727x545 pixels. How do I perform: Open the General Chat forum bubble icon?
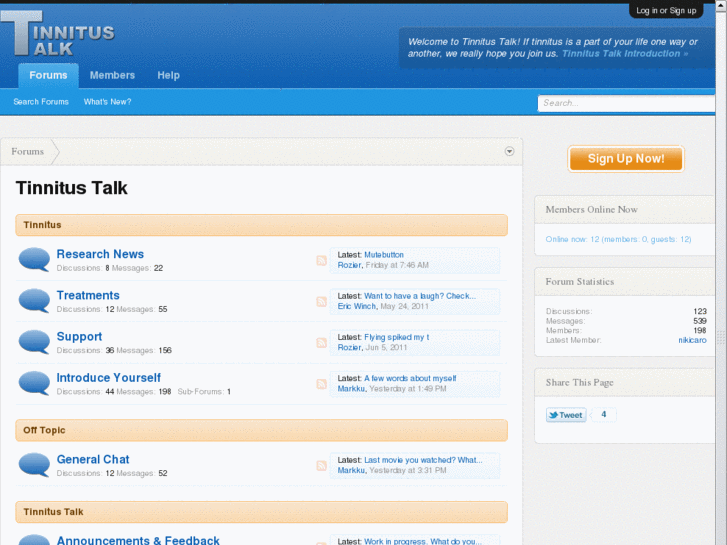point(34,465)
